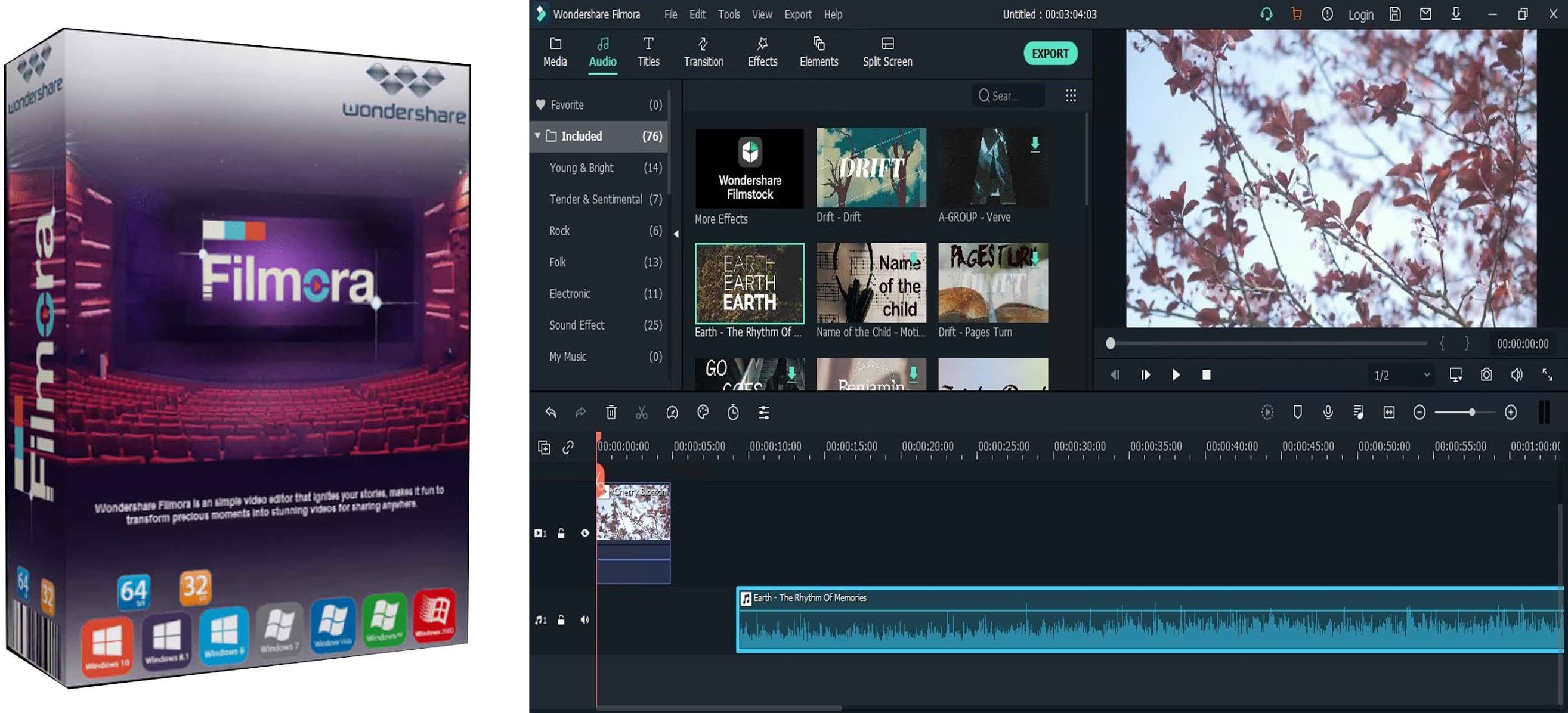The height and width of the screenshot is (713, 1568).
Task: Click the render preview icon
Action: tap(1267, 413)
